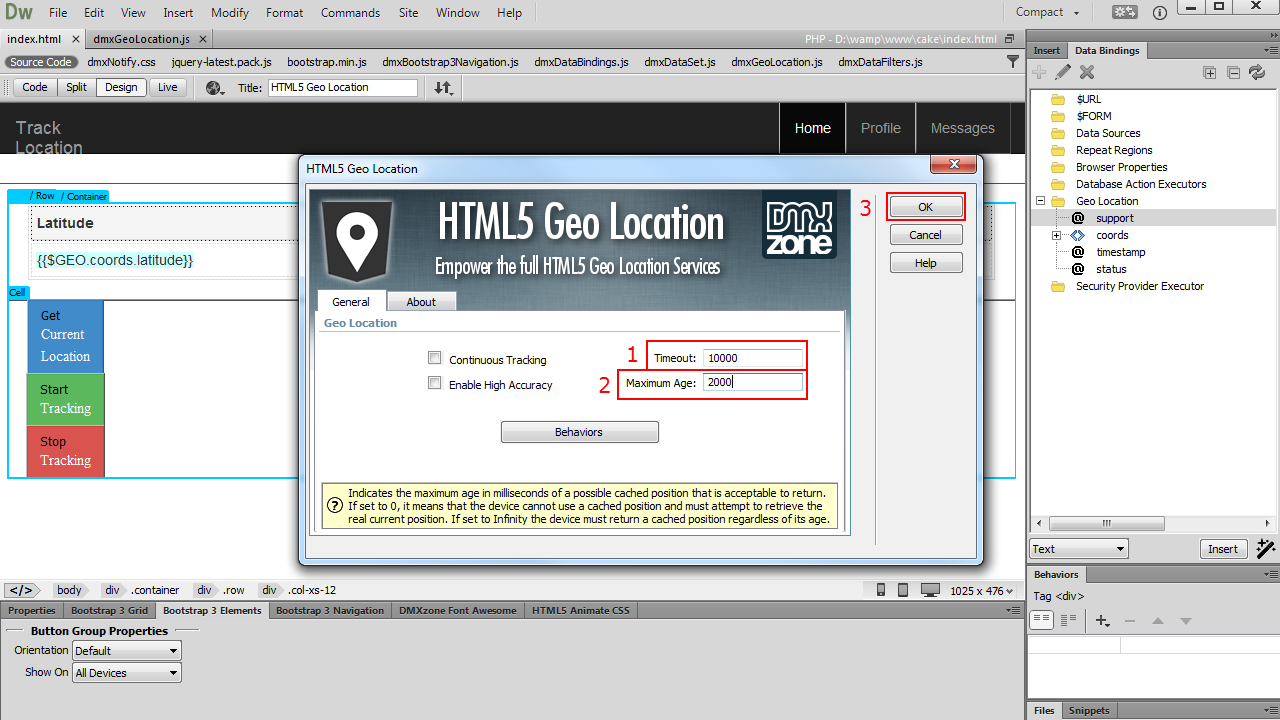Click the expand all icon in Data Bindings
This screenshot has width=1280, height=720.
[1210, 72]
